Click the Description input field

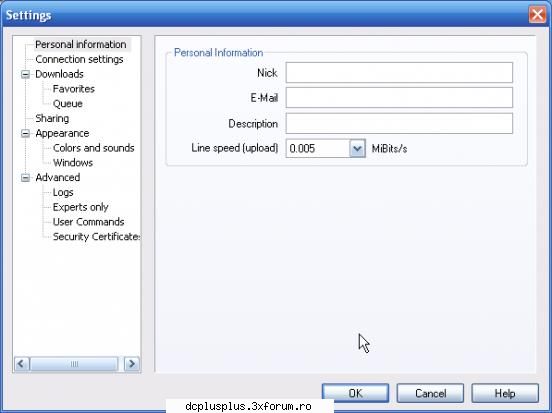point(399,123)
